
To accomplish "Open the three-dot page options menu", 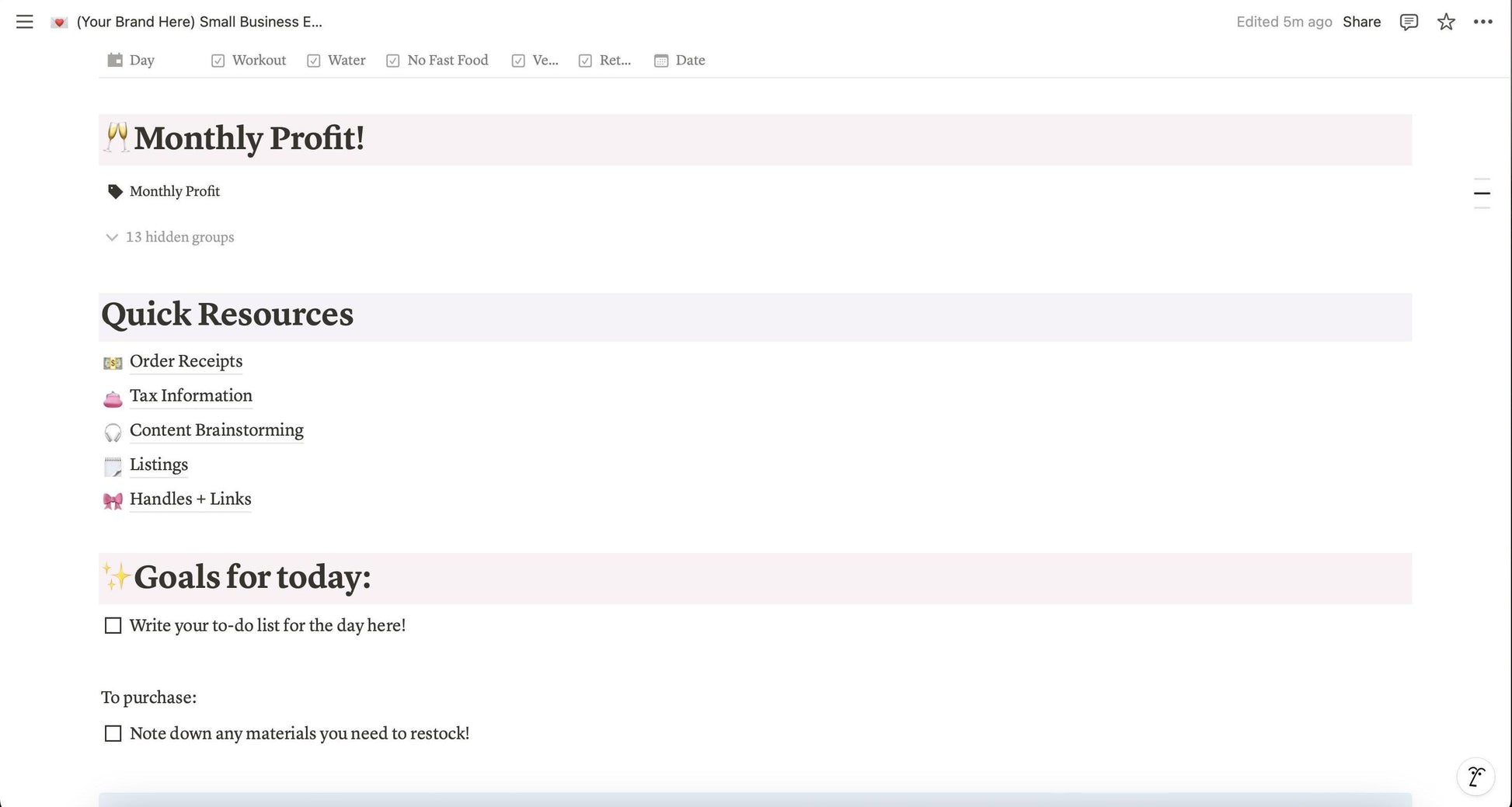I will tap(1482, 22).
